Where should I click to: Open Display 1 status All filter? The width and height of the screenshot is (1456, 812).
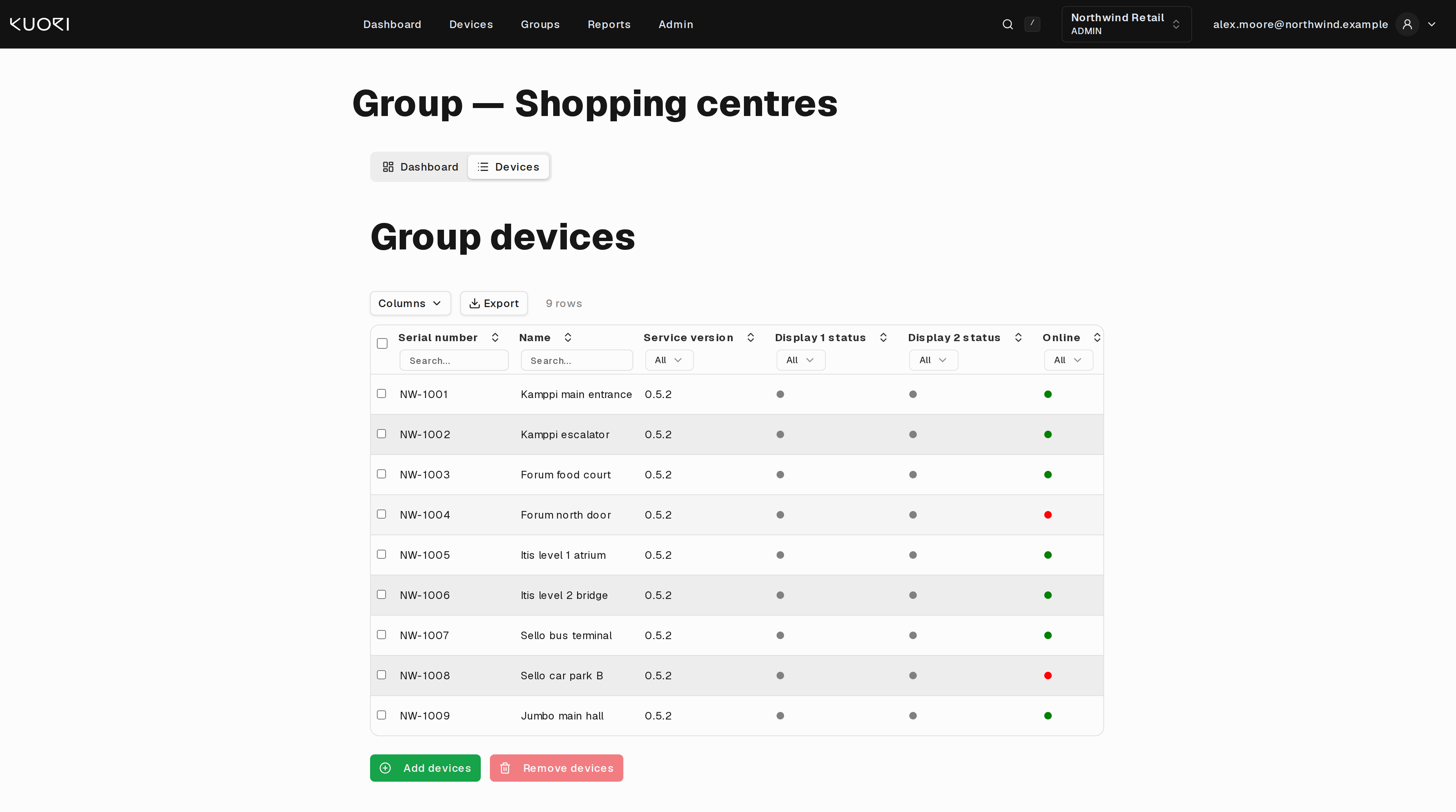coord(801,360)
